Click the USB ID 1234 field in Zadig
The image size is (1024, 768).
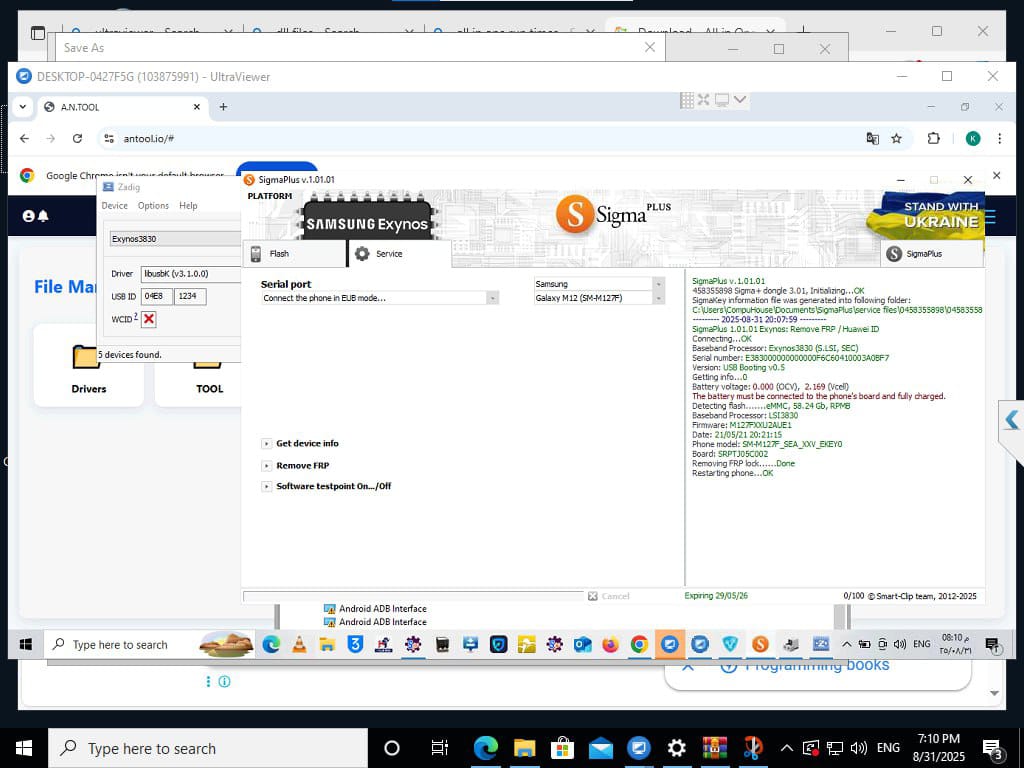pos(190,296)
